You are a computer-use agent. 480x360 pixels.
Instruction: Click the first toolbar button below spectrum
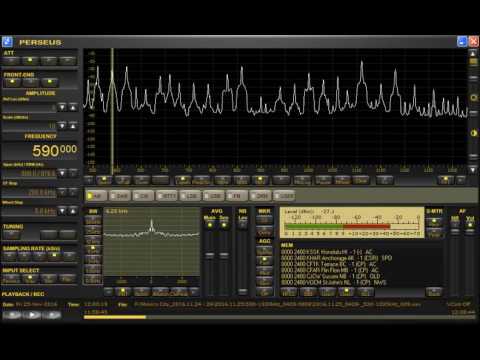tap(89, 180)
